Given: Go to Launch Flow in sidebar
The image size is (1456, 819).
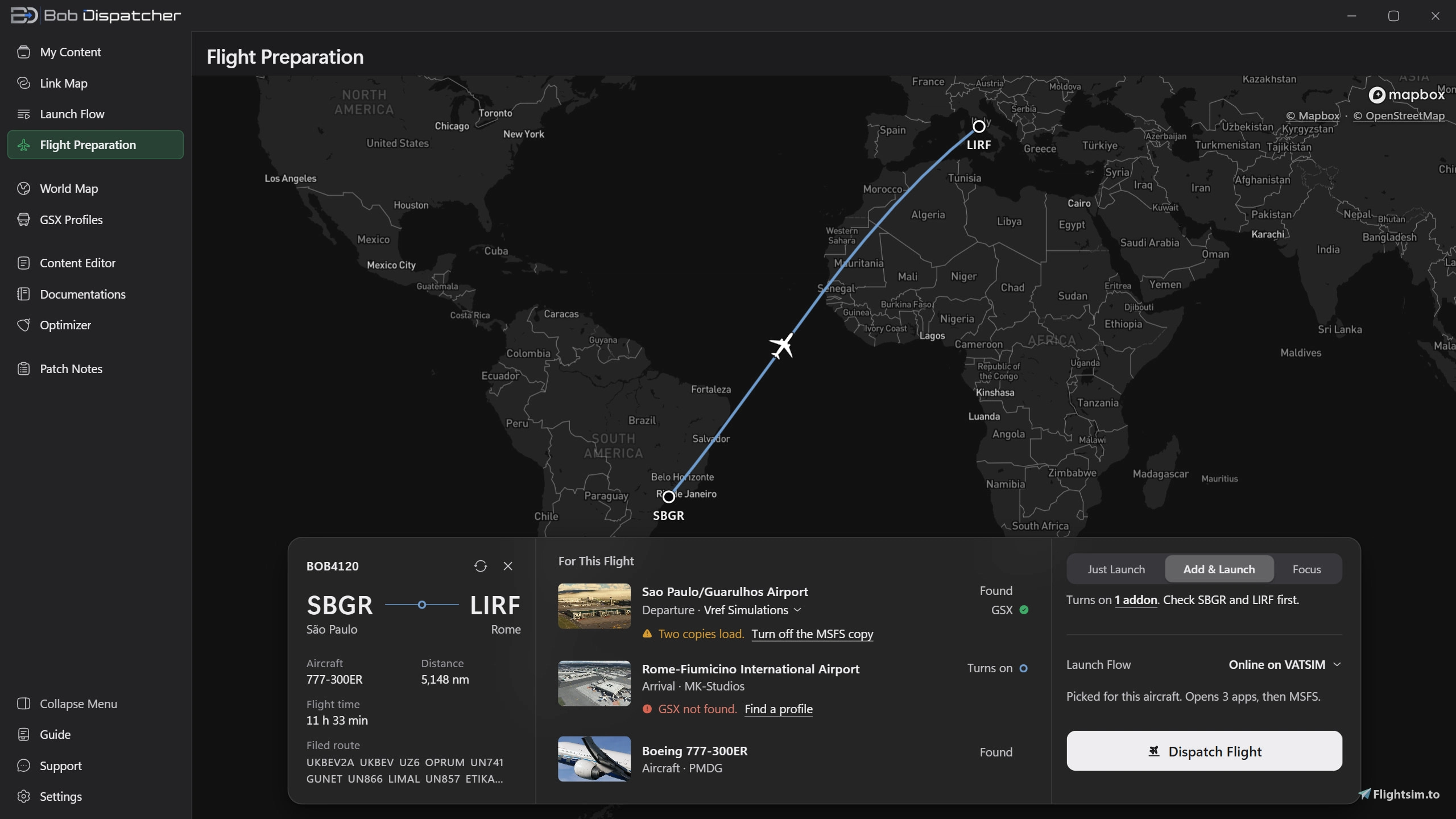Looking at the screenshot, I should coord(95,114).
